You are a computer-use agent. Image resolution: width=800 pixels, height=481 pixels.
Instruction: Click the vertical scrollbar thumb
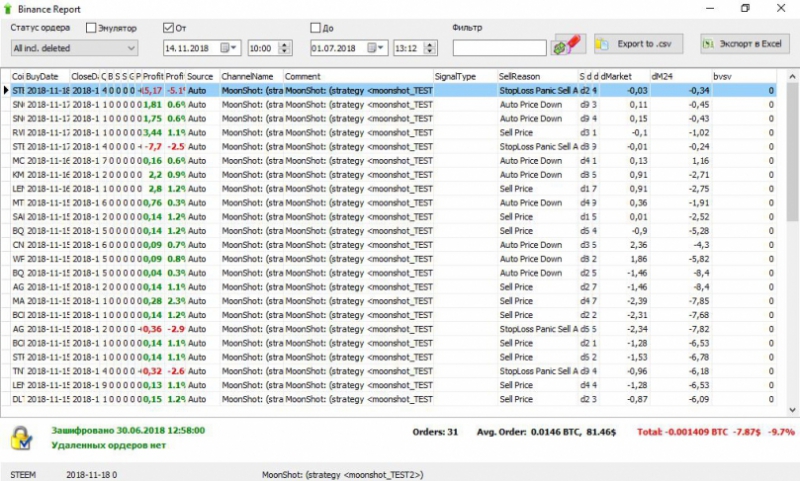pyautogui.click(x=792, y=152)
